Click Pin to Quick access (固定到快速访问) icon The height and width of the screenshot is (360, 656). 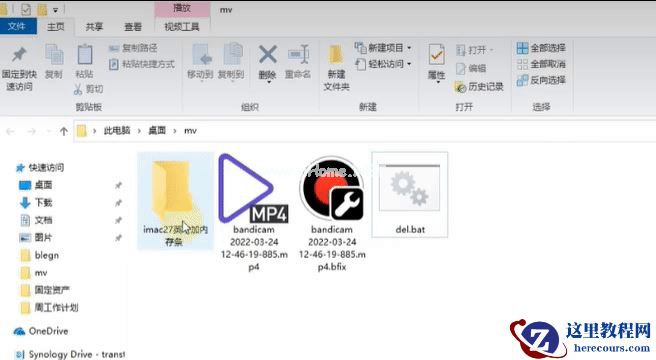[19, 55]
